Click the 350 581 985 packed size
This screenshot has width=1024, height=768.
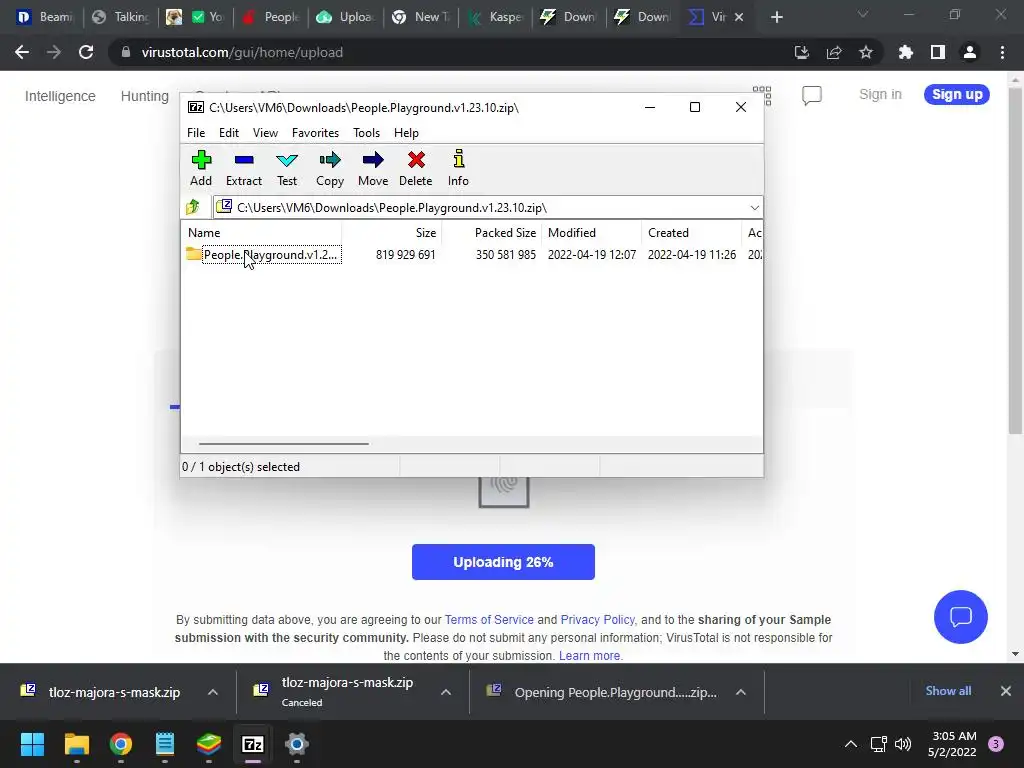[505, 255]
